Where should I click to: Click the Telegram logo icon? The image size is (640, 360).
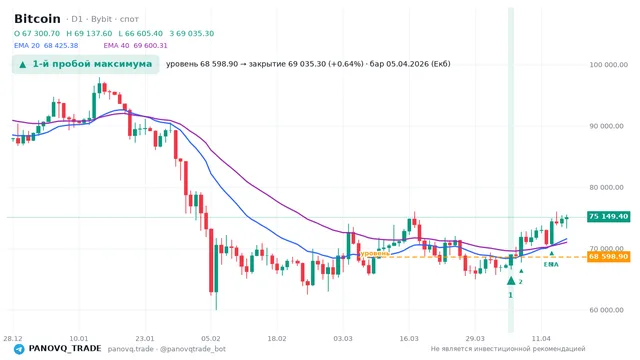coord(19,349)
